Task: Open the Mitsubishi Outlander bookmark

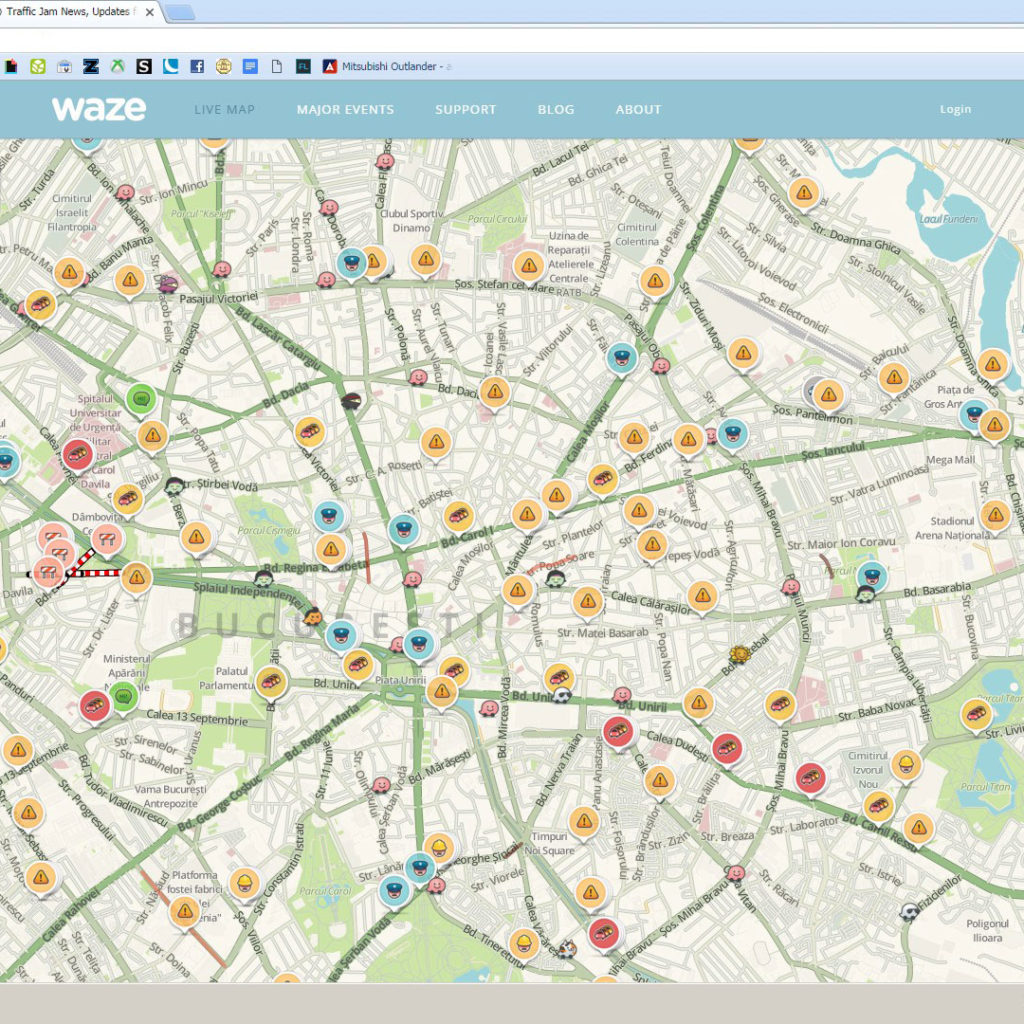Action: [x=386, y=66]
